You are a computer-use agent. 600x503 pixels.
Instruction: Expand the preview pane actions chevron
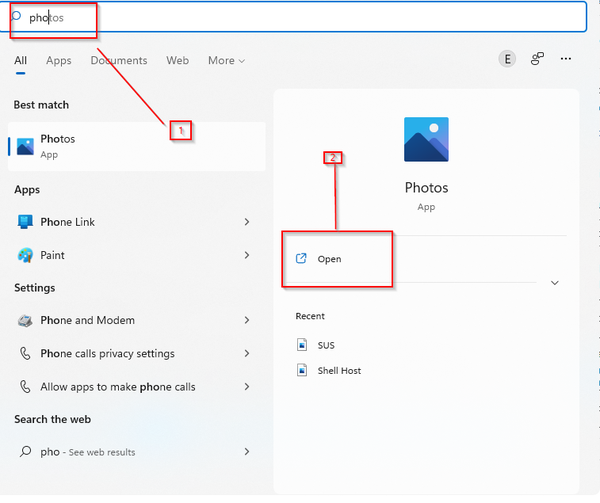[555, 283]
